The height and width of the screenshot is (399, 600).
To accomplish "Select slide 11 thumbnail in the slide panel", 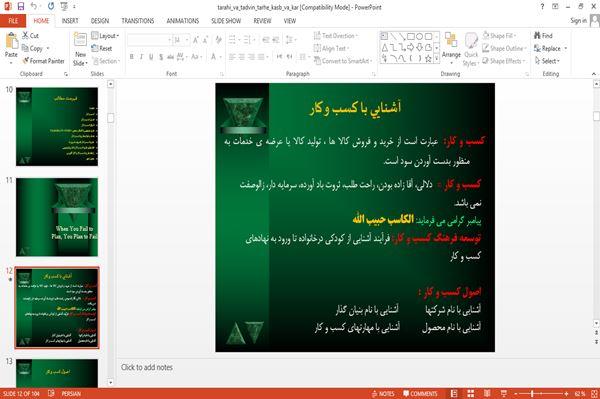I will (x=57, y=217).
